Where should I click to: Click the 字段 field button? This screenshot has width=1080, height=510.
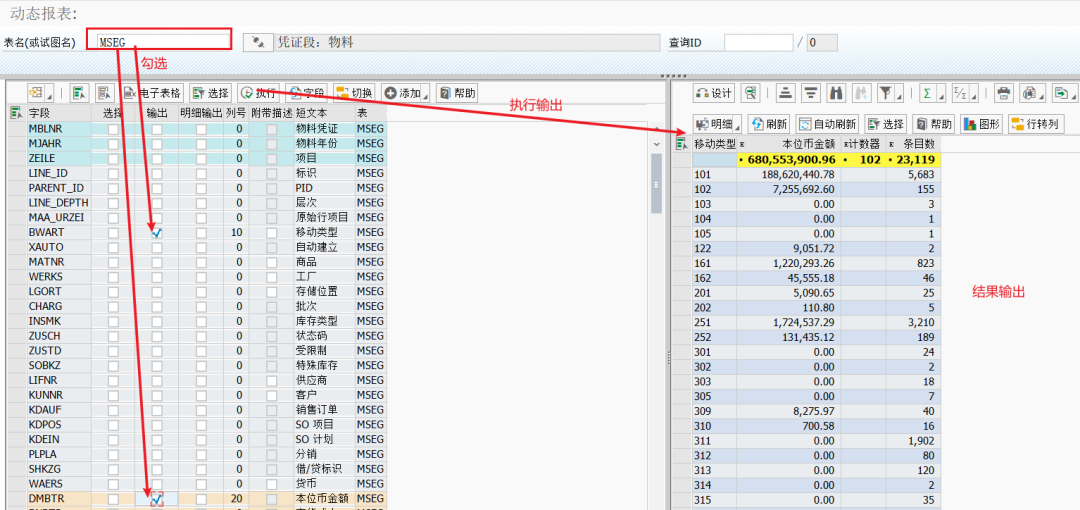[306, 93]
